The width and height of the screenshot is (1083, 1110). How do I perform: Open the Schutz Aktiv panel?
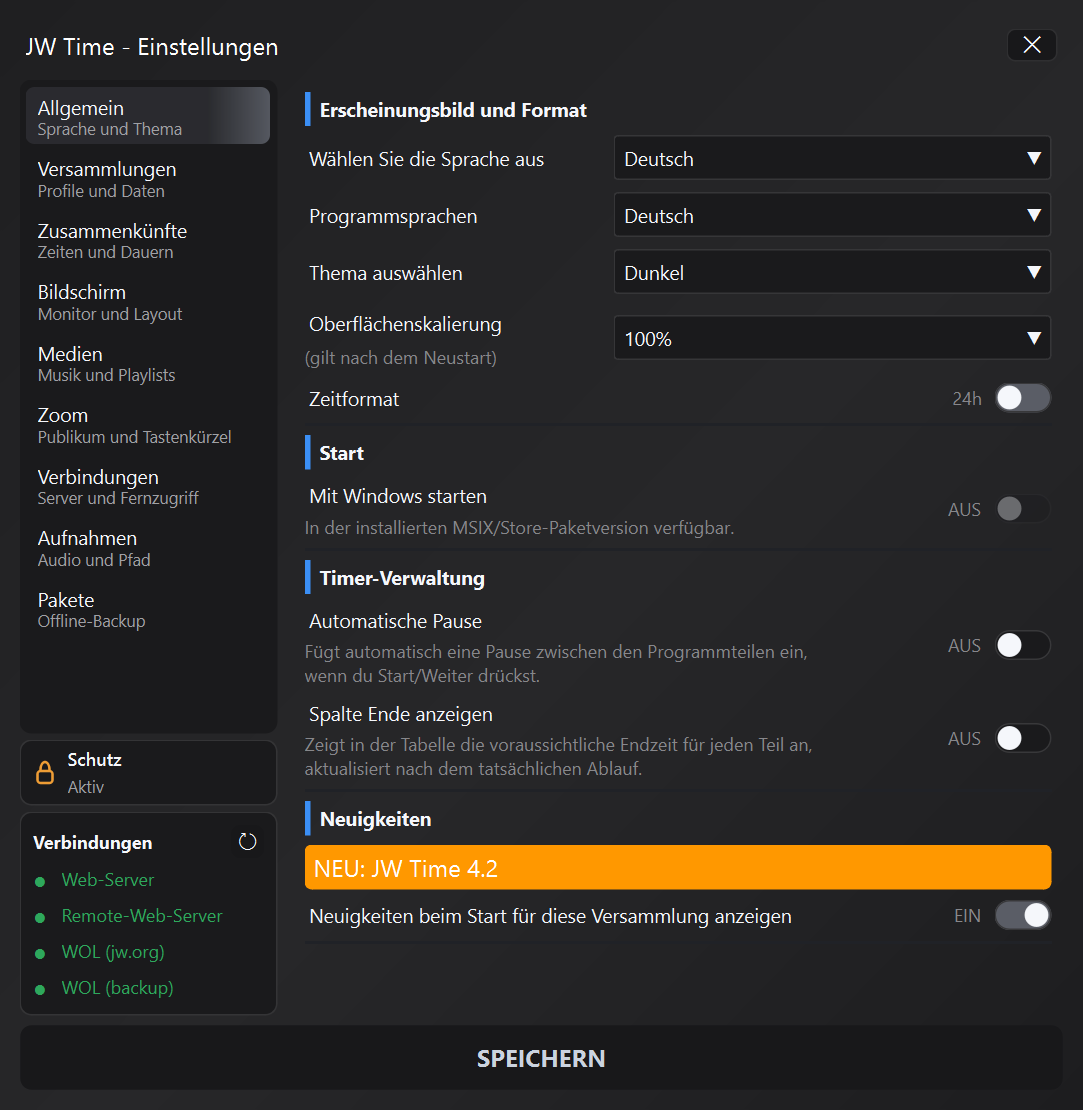[149, 772]
